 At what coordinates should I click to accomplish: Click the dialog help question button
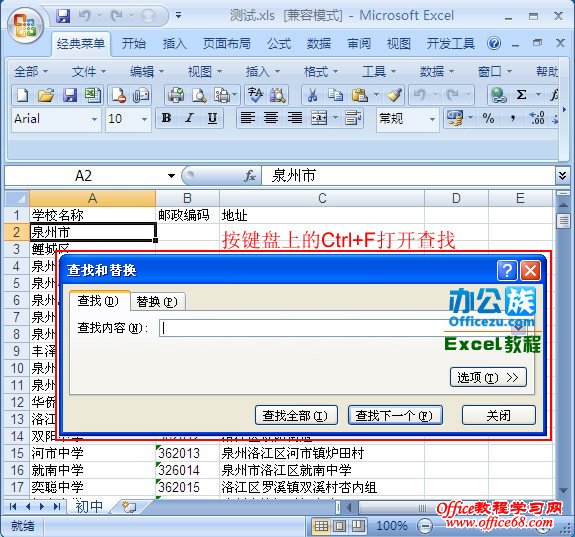507,270
